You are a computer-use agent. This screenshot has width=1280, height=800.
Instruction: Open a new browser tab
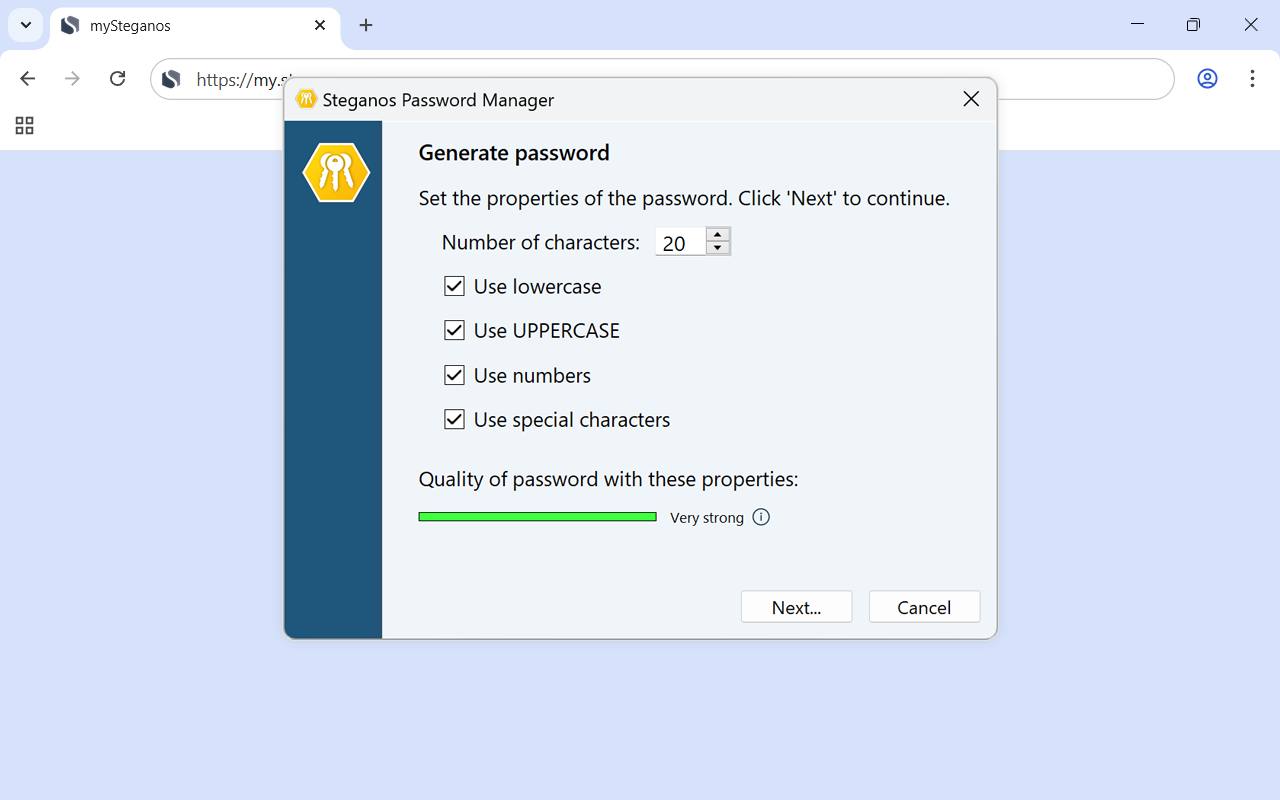(x=366, y=26)
